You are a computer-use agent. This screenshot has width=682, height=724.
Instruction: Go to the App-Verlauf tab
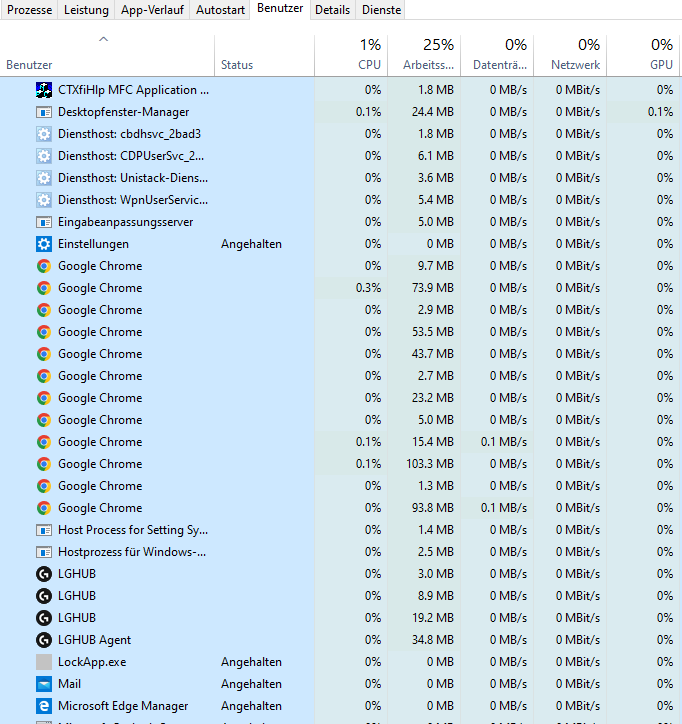tap(152, 10)
